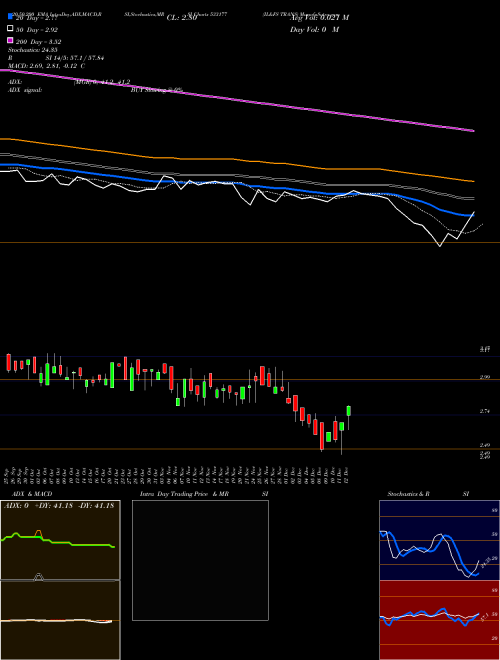Click the 'SI 14/5: 57.1 / 57.84' reading
The width and height of the screenshot is (500, 660).
click(75, 58)
